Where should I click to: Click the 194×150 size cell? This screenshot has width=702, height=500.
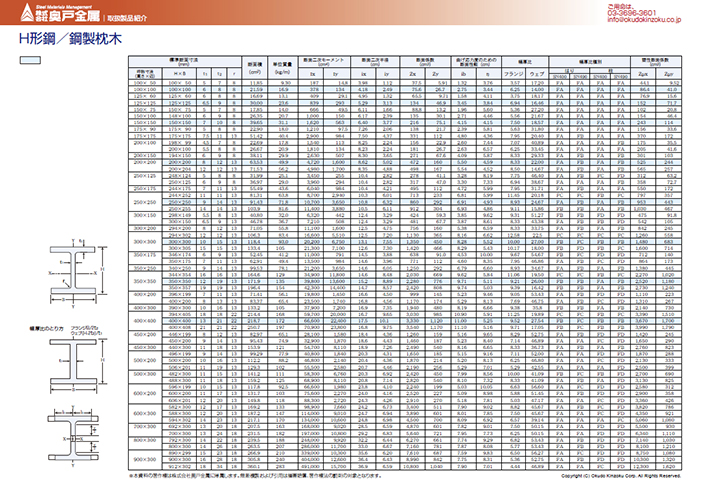pos(180,156)
